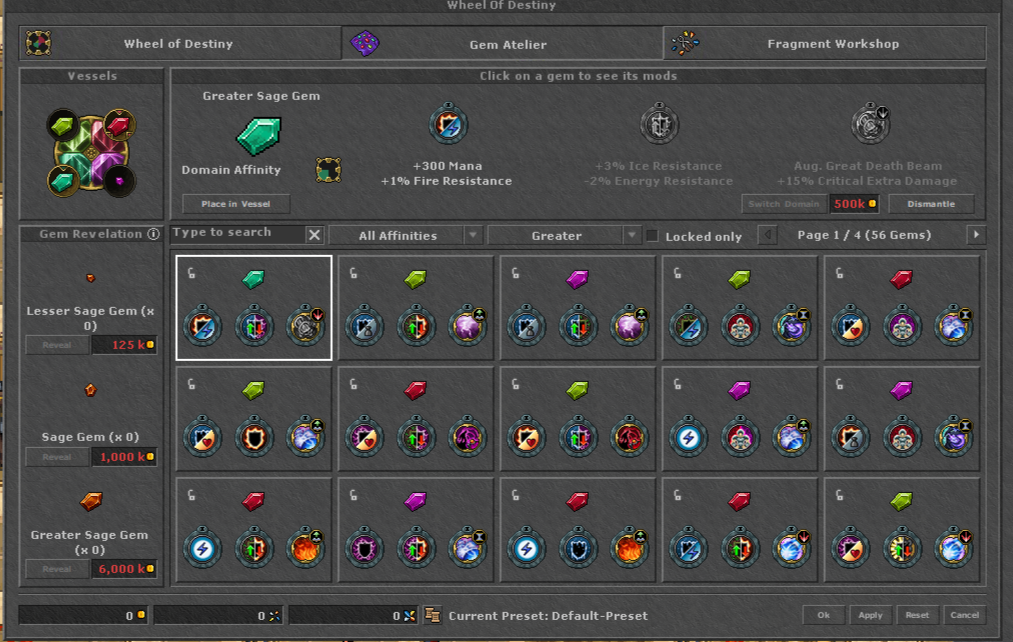Go to the next gem page arrow
Screen dimensions: 1013x642
pos(976,234)
